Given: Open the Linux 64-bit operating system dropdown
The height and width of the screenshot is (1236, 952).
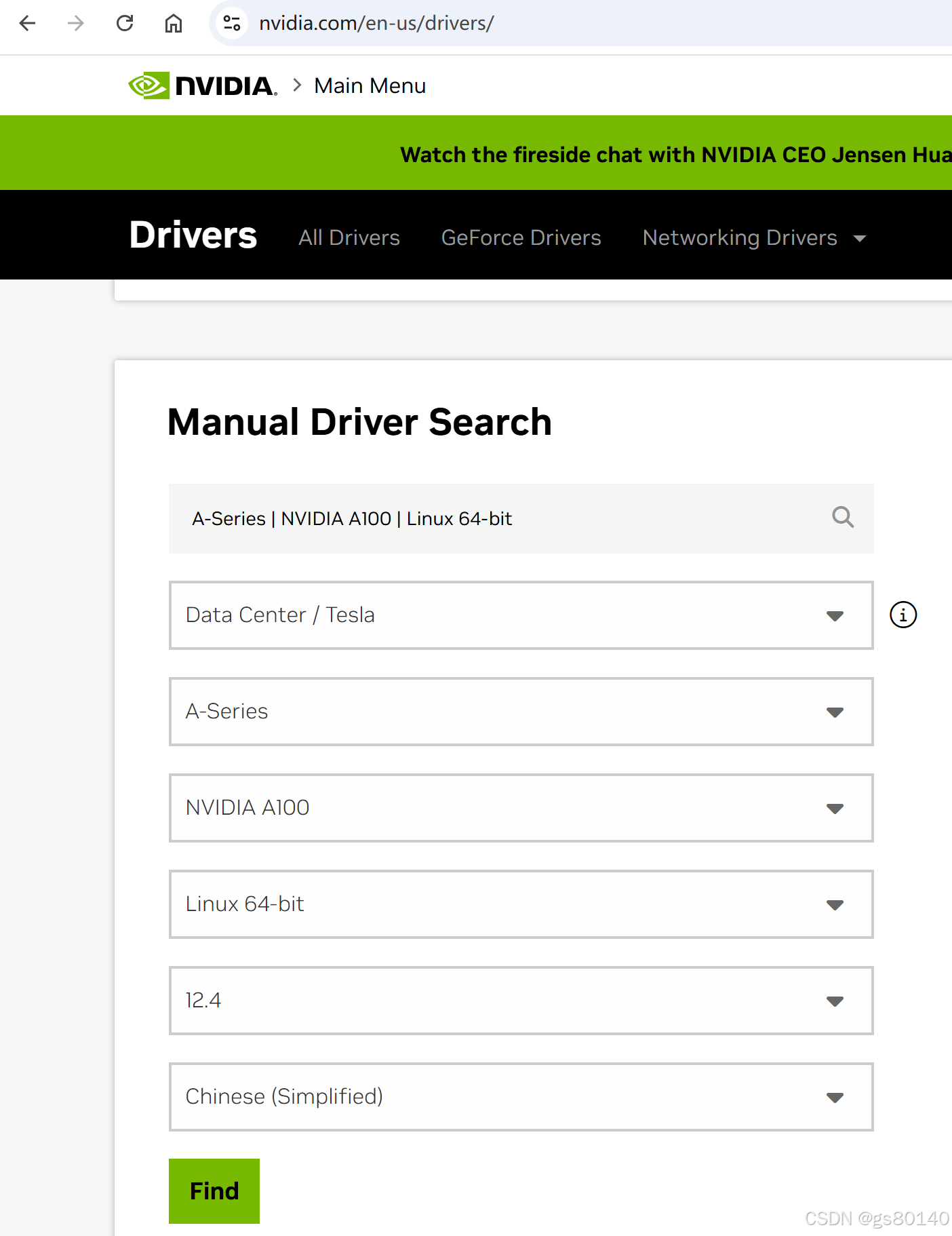Looking at the screenshot, I should click(x=521, y=904).
